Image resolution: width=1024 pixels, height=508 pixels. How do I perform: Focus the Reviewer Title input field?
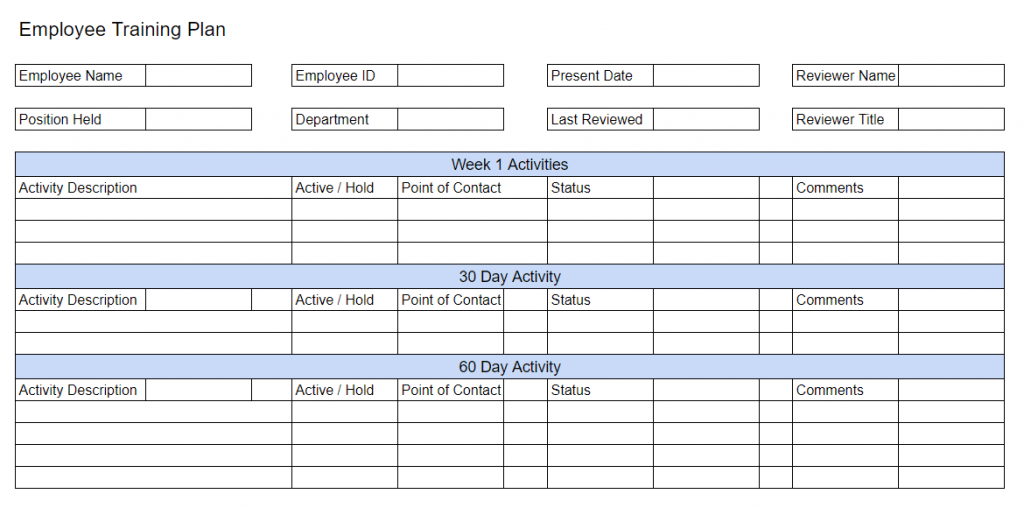(x=950, y=120)
